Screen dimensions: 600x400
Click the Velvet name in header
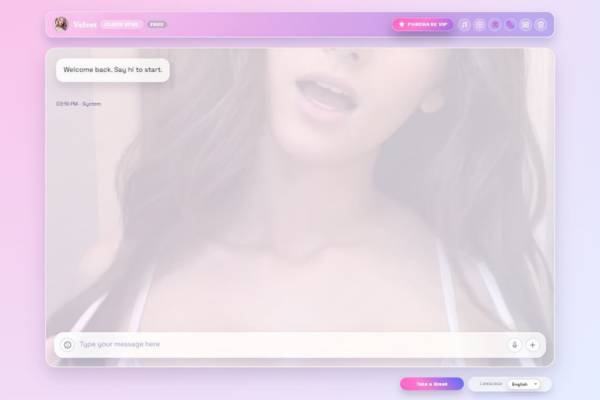click(84, 24)
